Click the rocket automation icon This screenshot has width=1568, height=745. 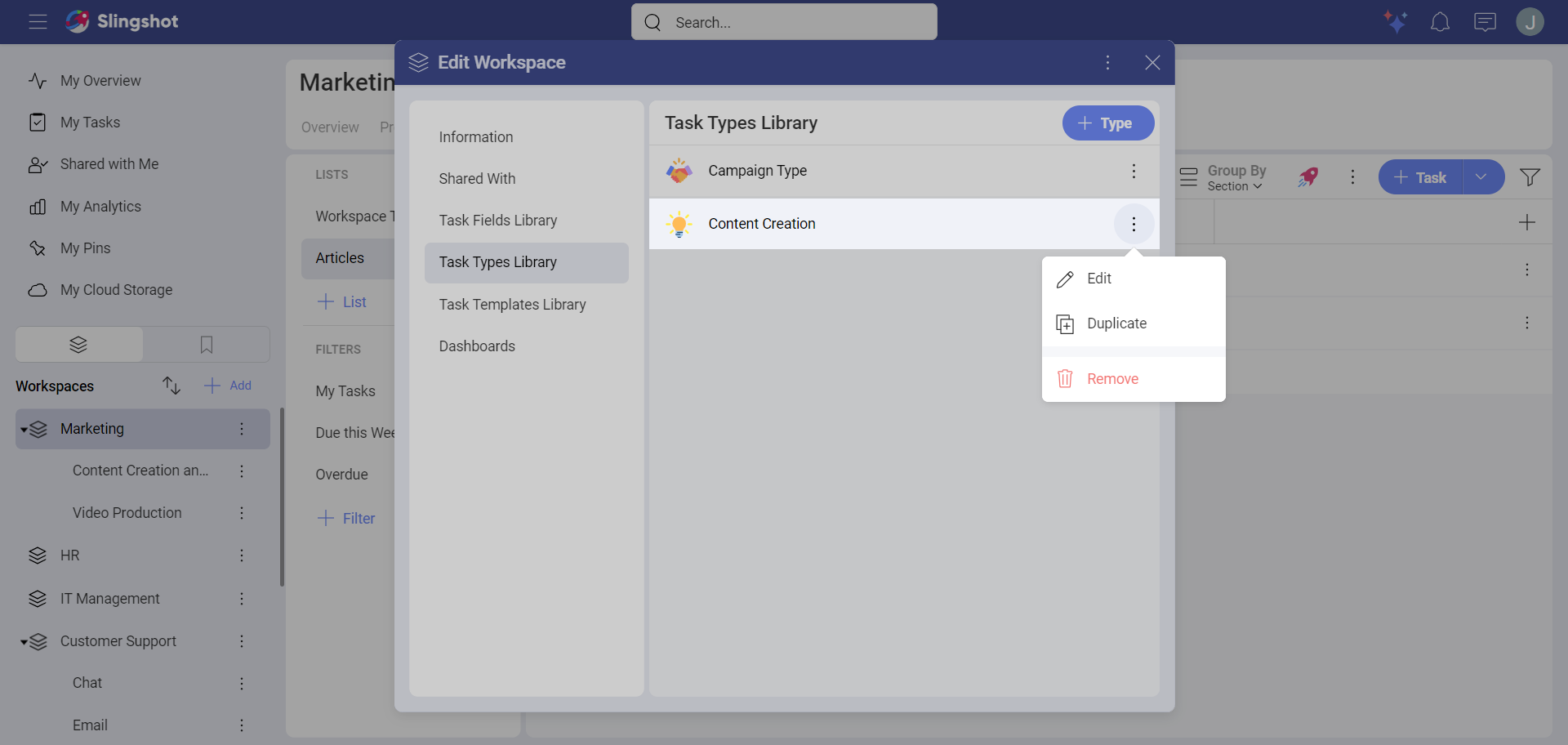point(1308,177)
